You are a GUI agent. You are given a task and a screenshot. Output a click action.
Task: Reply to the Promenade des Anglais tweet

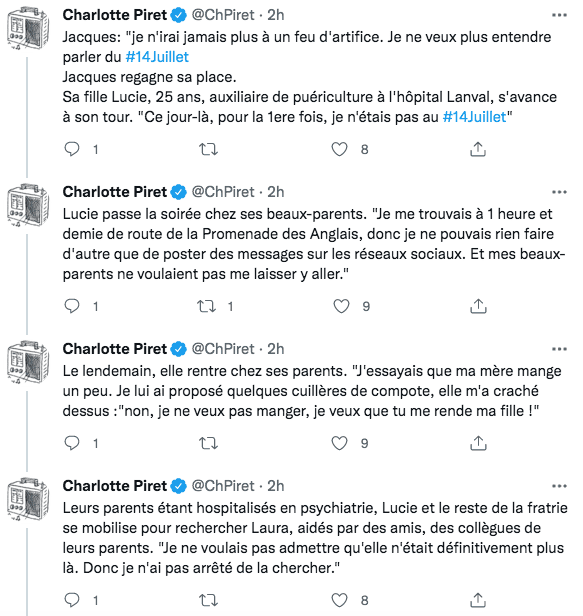click(x=72, y=306)
